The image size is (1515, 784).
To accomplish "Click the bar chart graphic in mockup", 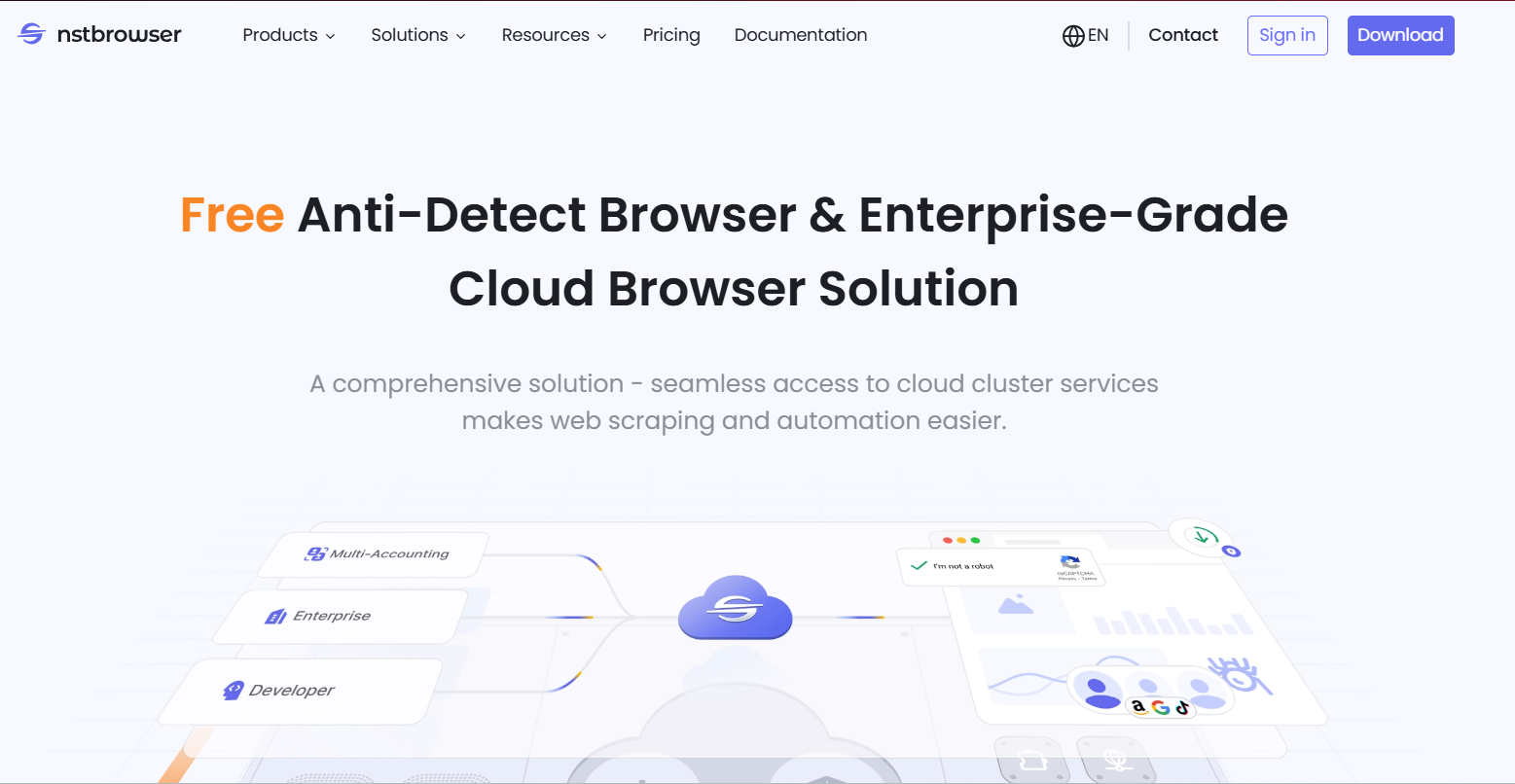I will point(1172,621).
